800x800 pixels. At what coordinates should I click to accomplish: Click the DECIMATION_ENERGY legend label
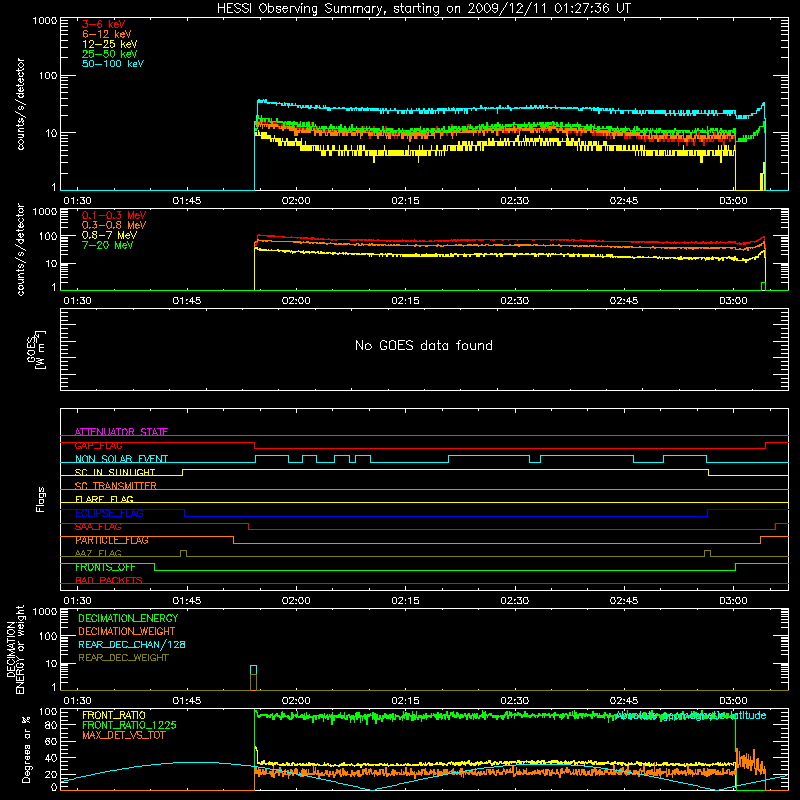[x=128, y=618]
